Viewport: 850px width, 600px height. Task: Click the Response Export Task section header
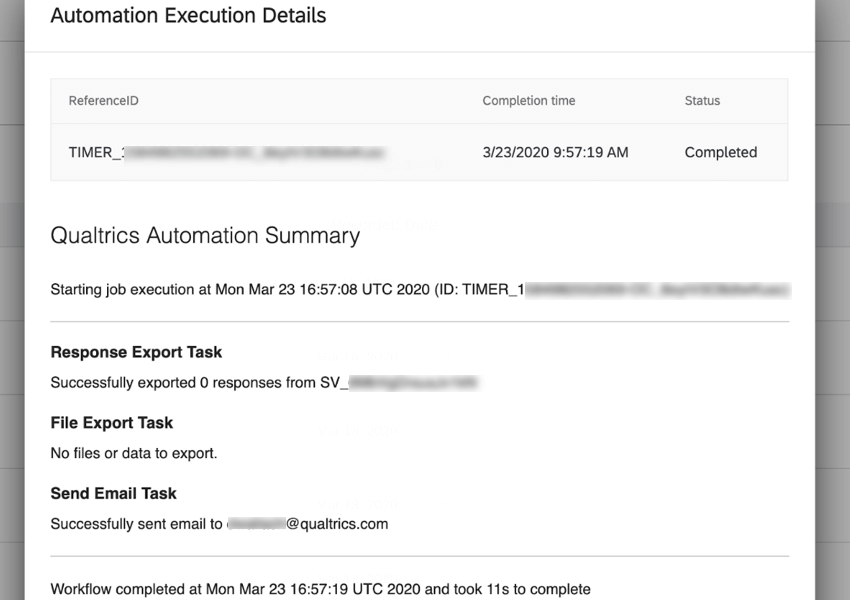(136, 352)
